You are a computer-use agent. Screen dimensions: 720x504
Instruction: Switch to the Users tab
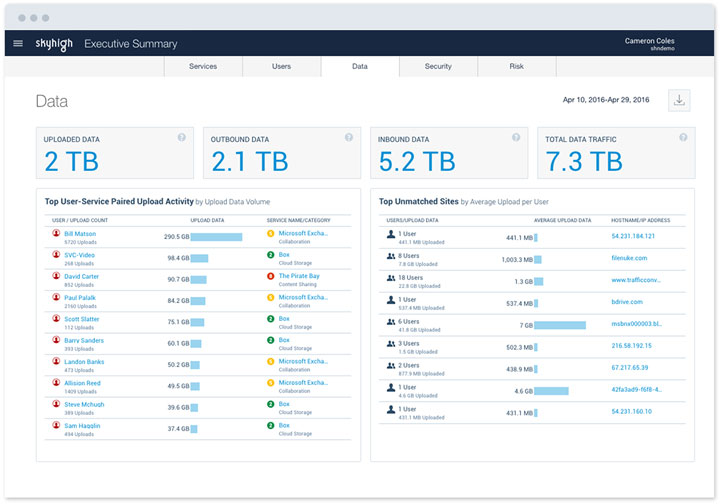point(281,66)
